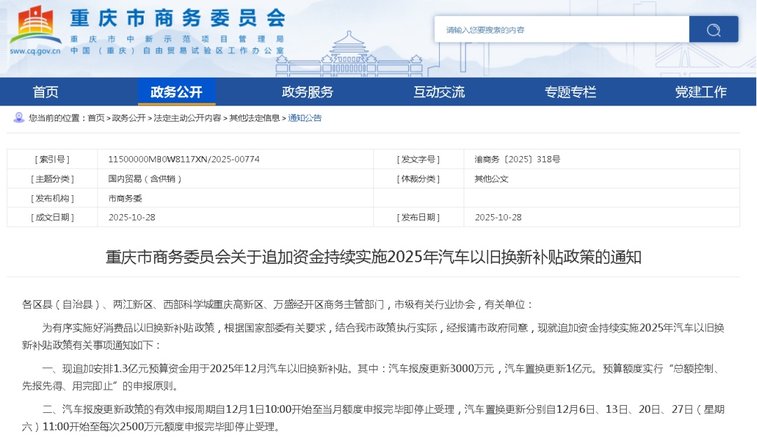Click the magnifier search button

713,30
